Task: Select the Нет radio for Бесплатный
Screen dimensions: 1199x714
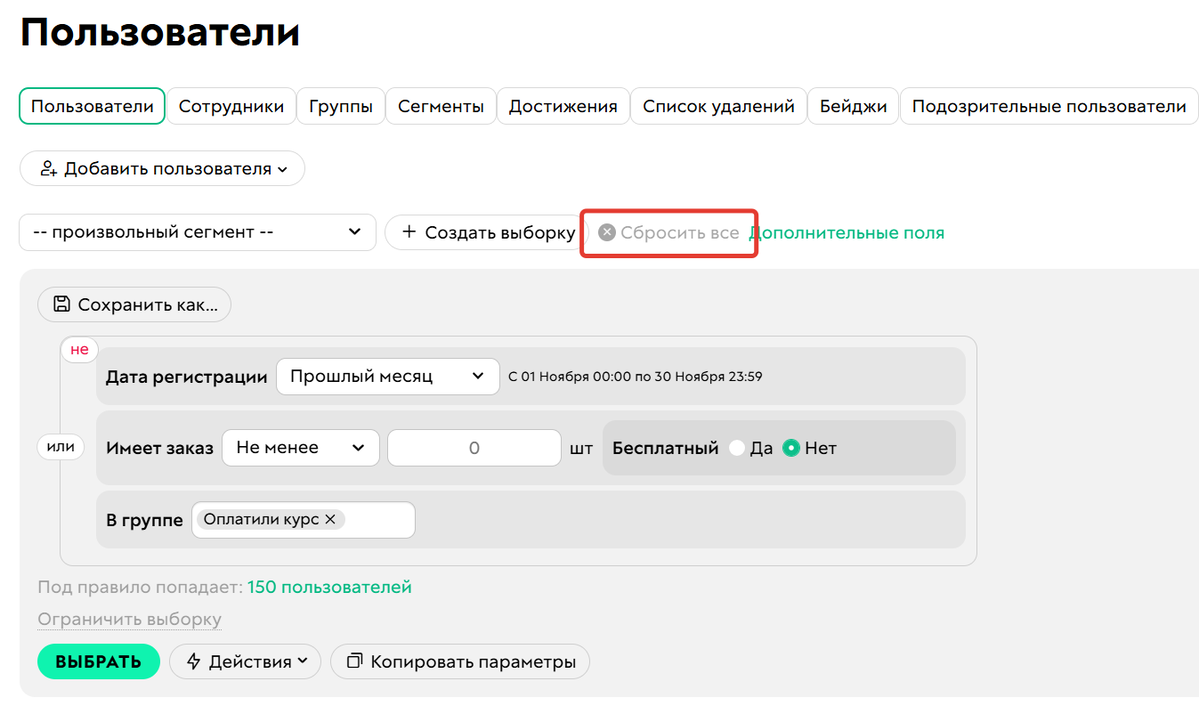Action: coord(792,447)
